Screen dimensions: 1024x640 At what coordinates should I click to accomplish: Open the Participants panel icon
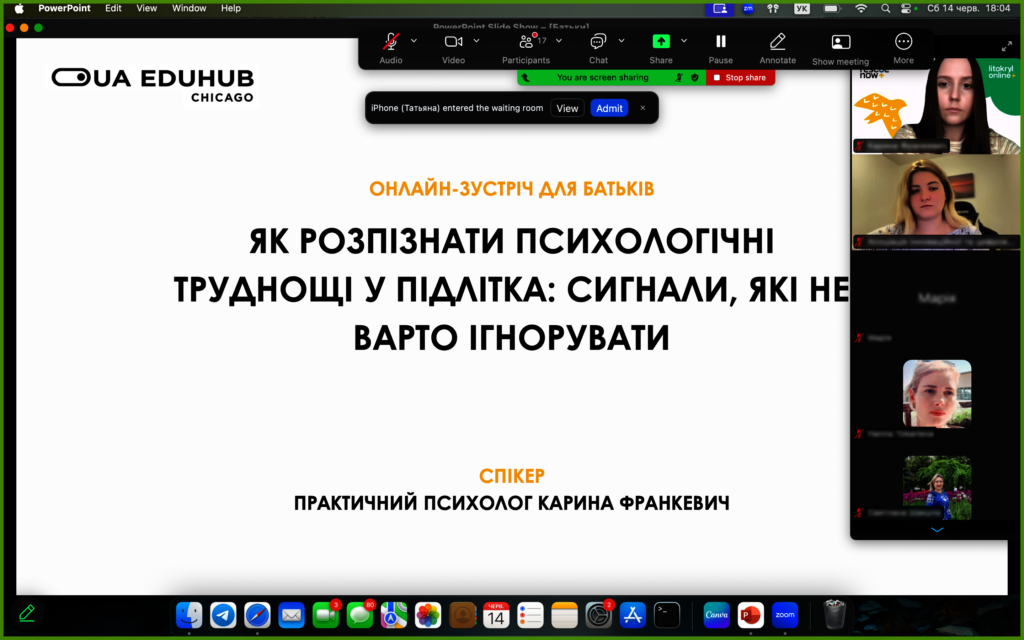(526, 42)
